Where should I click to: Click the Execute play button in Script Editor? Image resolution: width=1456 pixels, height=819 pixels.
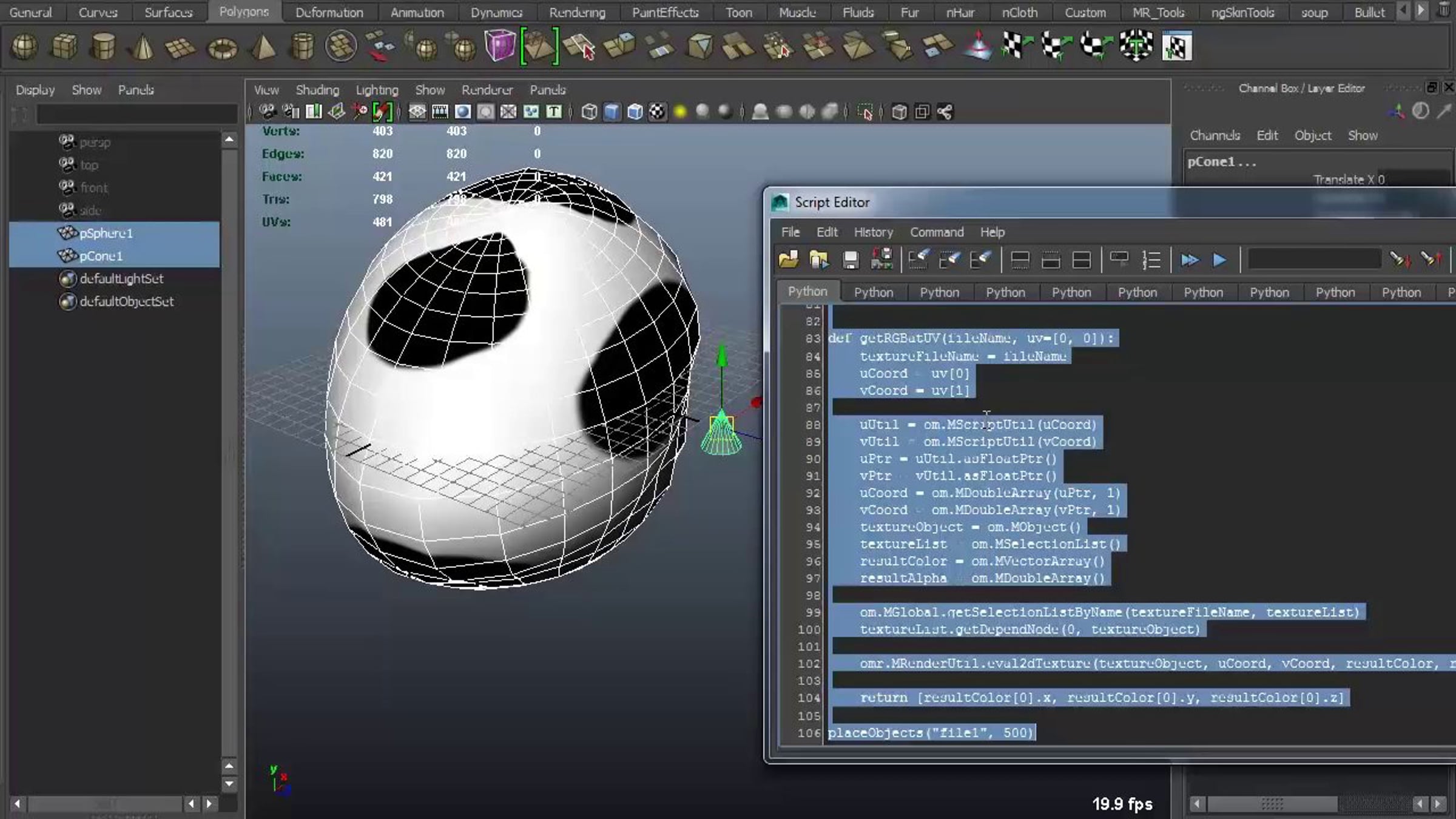[x=1219, y=260]
